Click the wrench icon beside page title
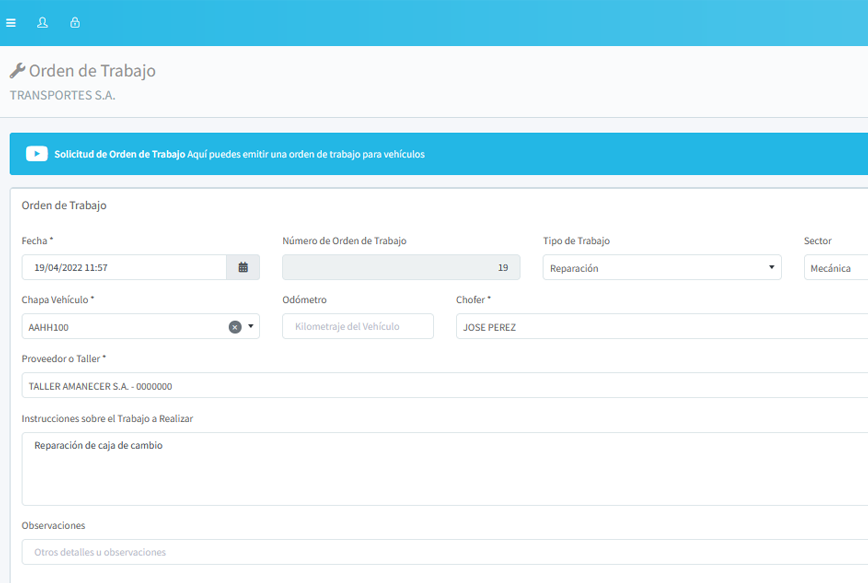868x583 pixels. tap(17, 71)
